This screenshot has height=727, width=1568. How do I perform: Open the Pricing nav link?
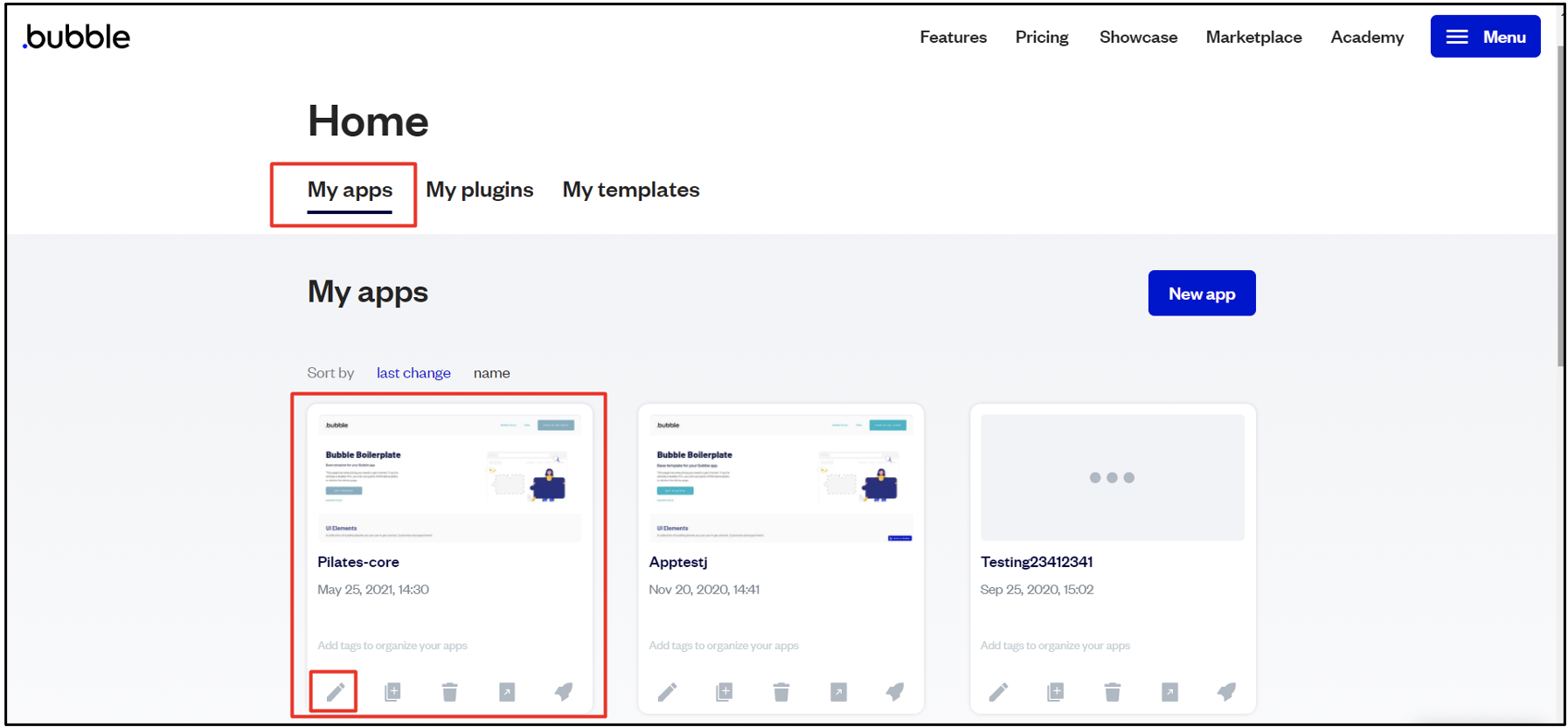[1042, 38]
